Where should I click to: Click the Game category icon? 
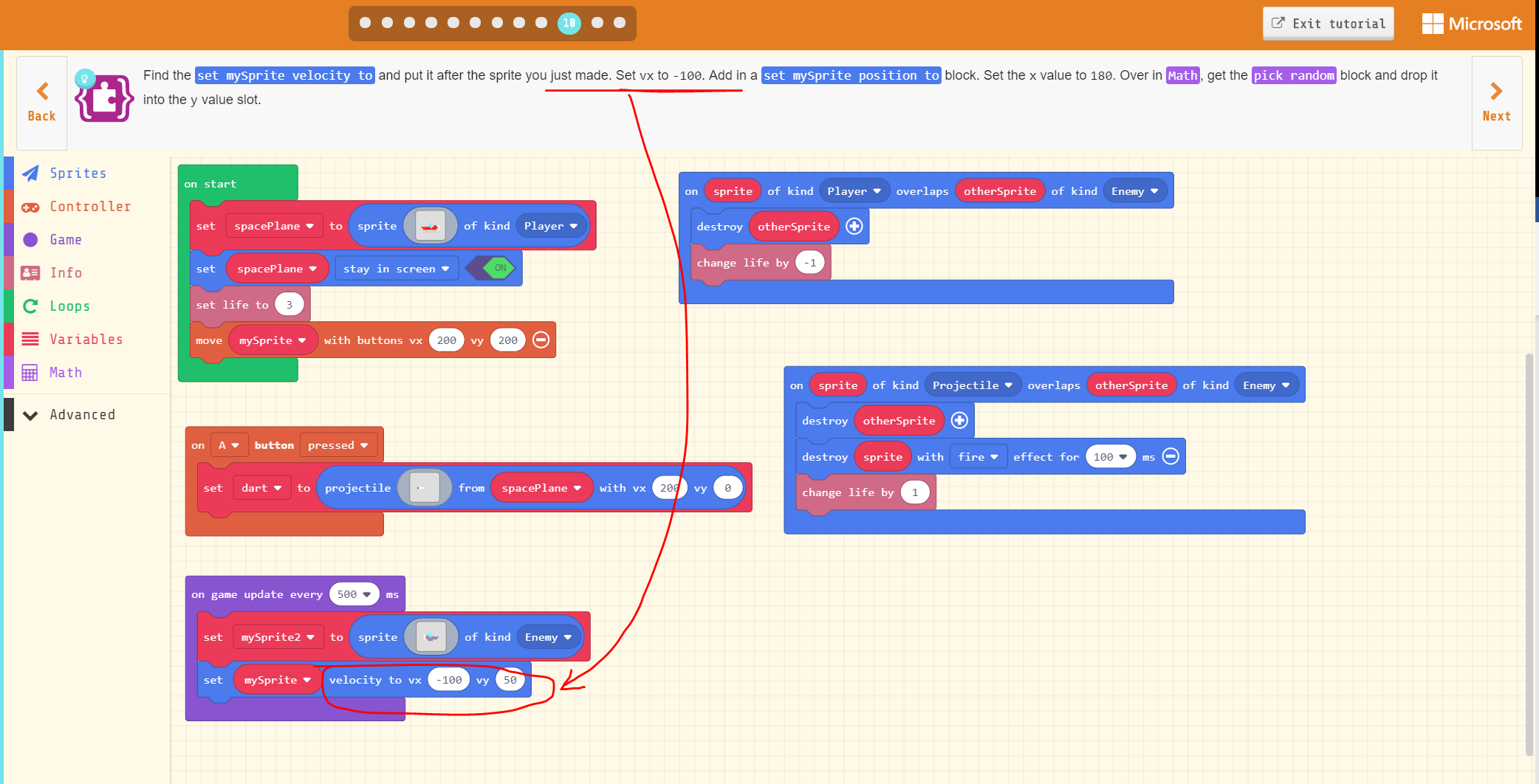(x=30, y=239)
